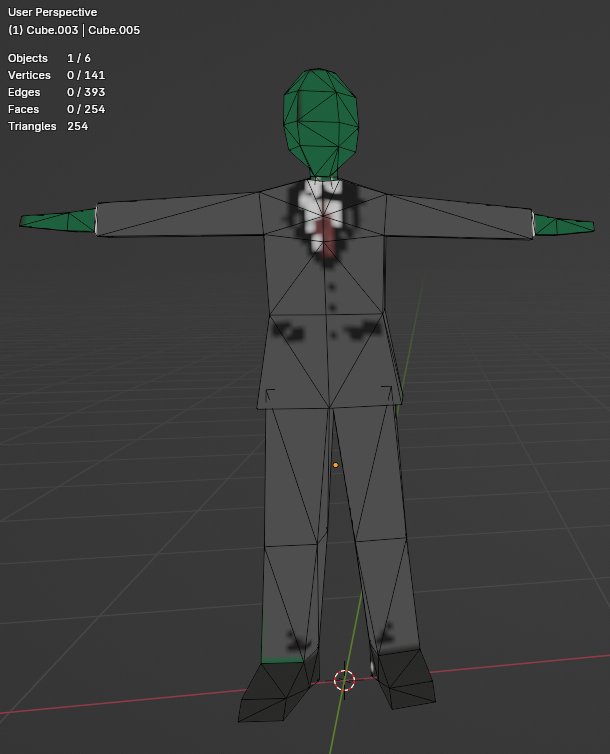Screen dimensions: 610x754
Task: Click the 'User Perspective' view label
Action: click(52, 12)
